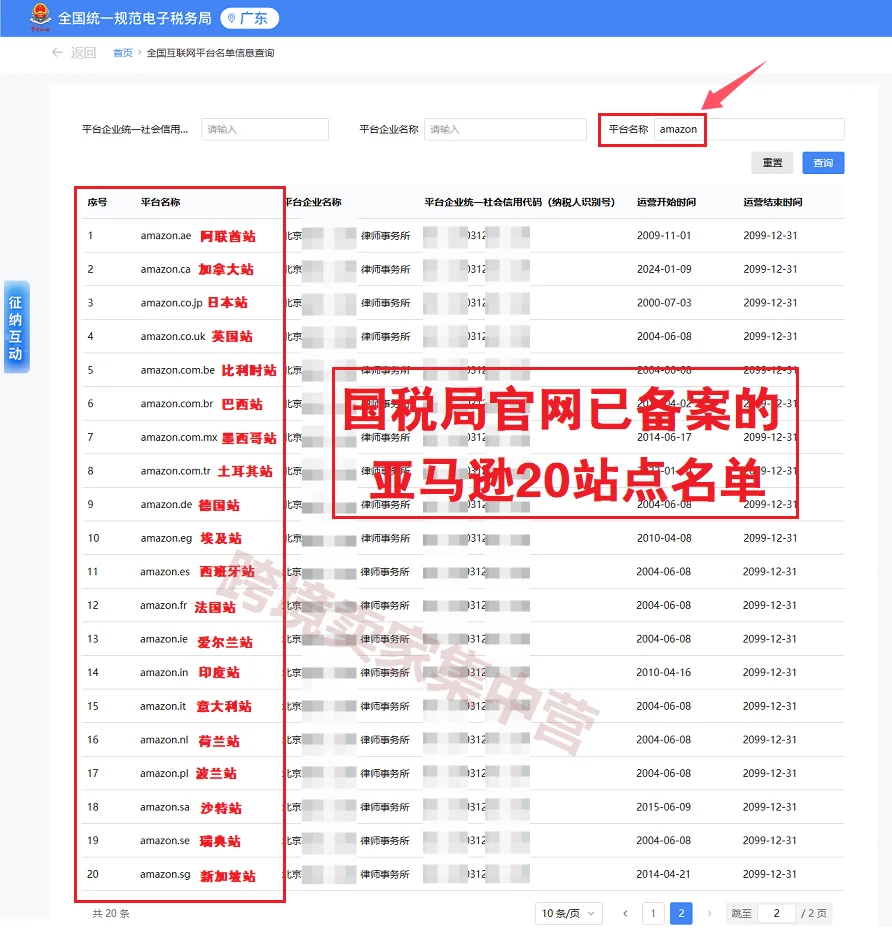
Task: Select the amazon.com.tr platform name
Action: pyautogui.click(x=176, y=471)
